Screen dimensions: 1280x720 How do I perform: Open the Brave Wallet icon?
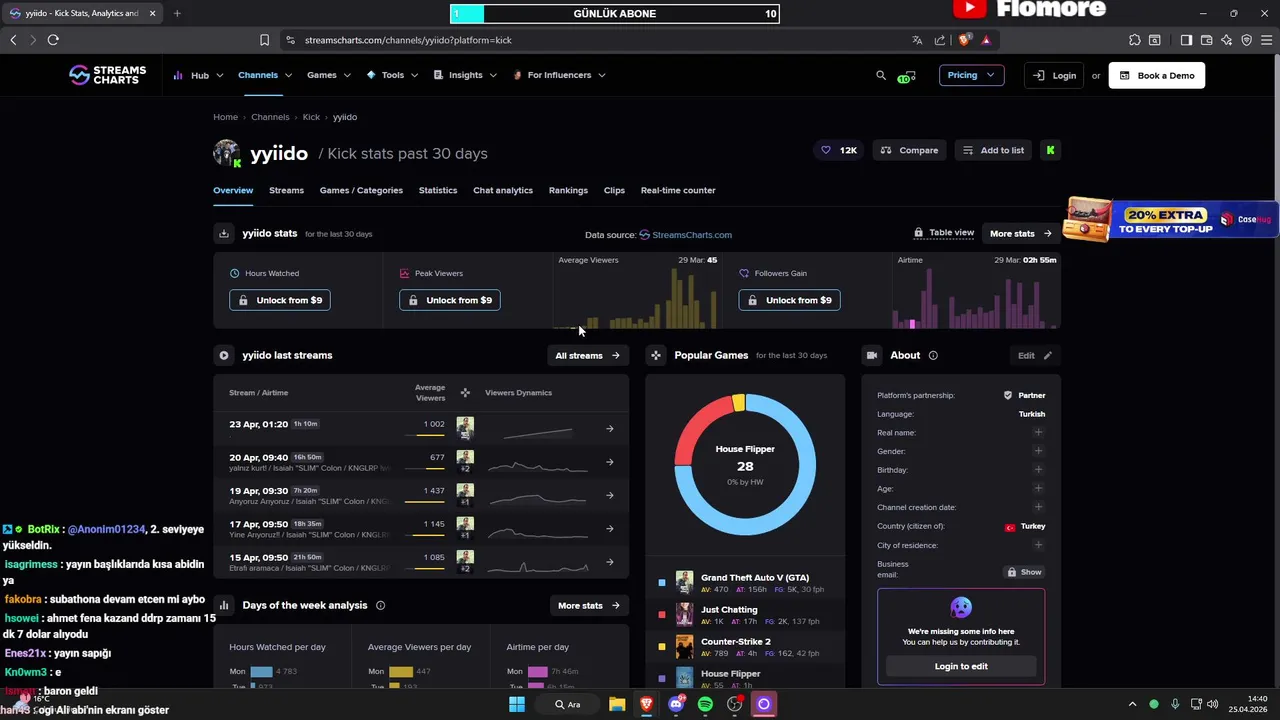(x=1206, y=40)
